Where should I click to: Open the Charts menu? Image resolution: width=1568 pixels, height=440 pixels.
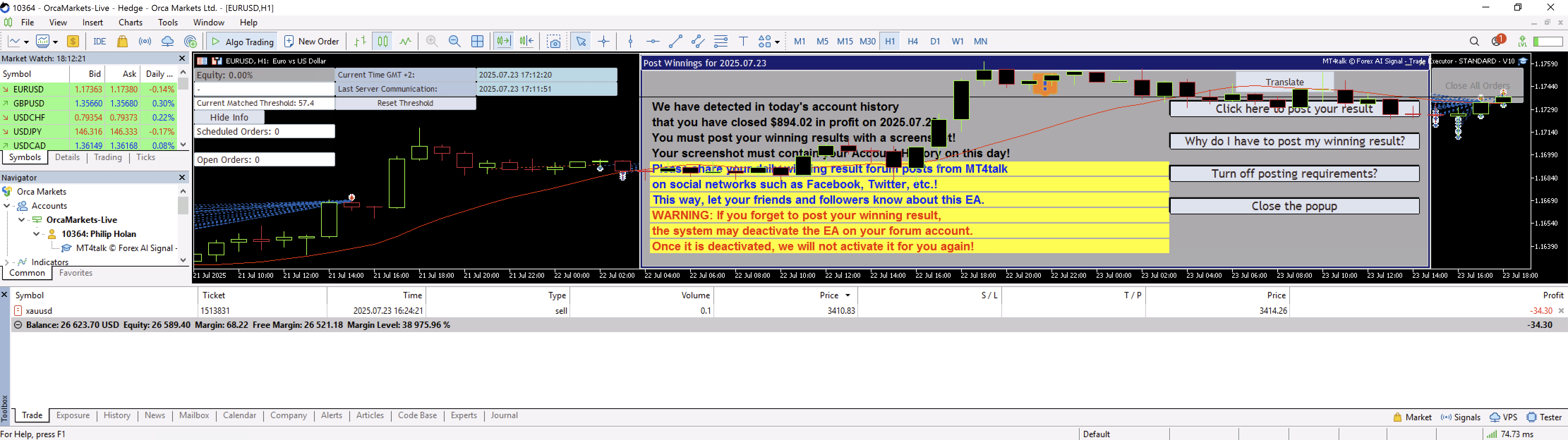(x=130, y=23)
